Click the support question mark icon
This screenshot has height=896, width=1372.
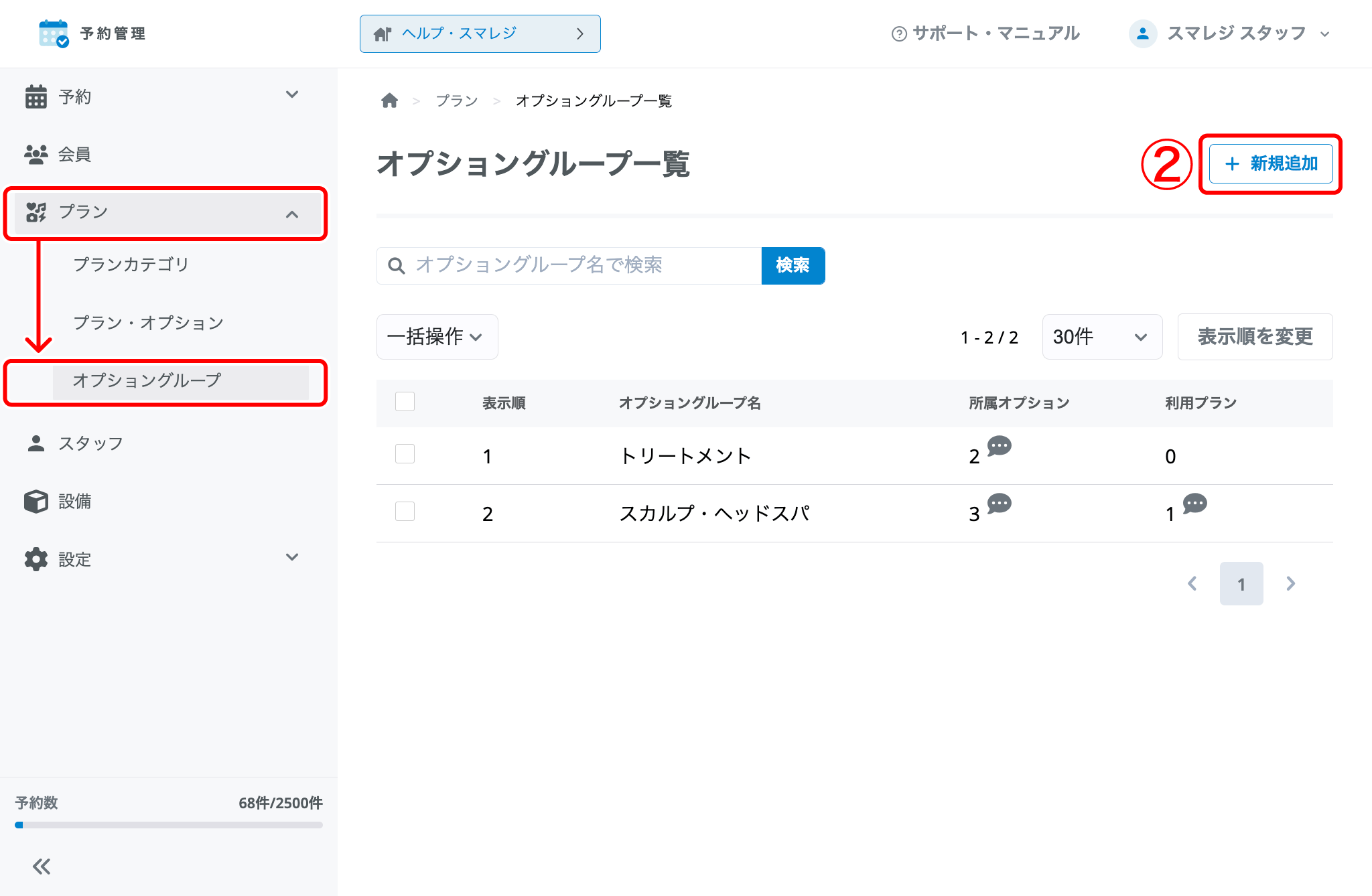pos(899,33)
